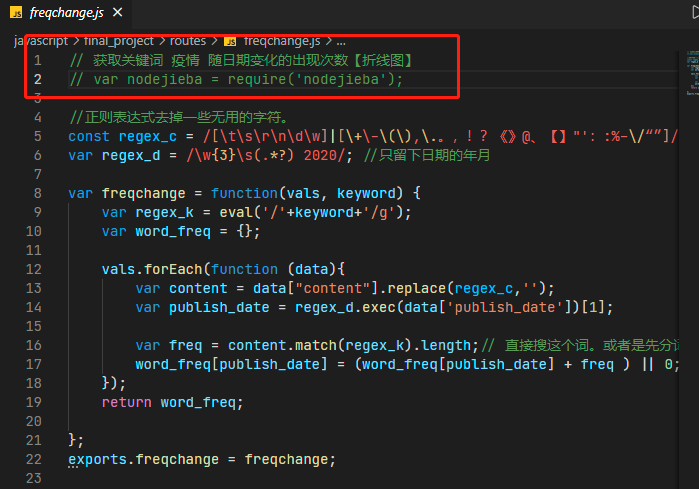Viewport: 699px width, 489px height.
Task: Click the line 1 comment about 折线图
Action: pyautogui.click(x=243, y=60)
